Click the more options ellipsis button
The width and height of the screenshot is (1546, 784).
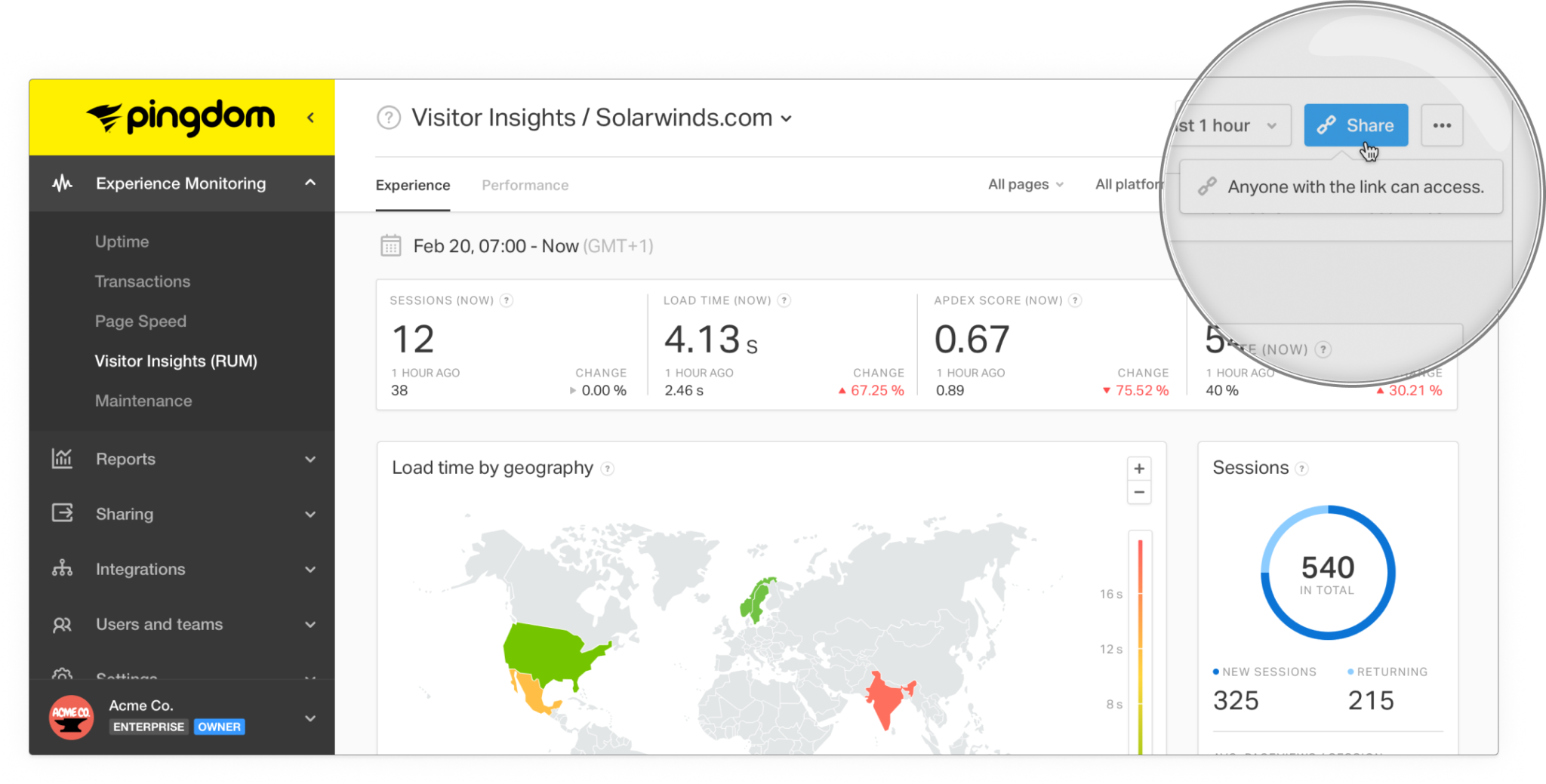1443,125
